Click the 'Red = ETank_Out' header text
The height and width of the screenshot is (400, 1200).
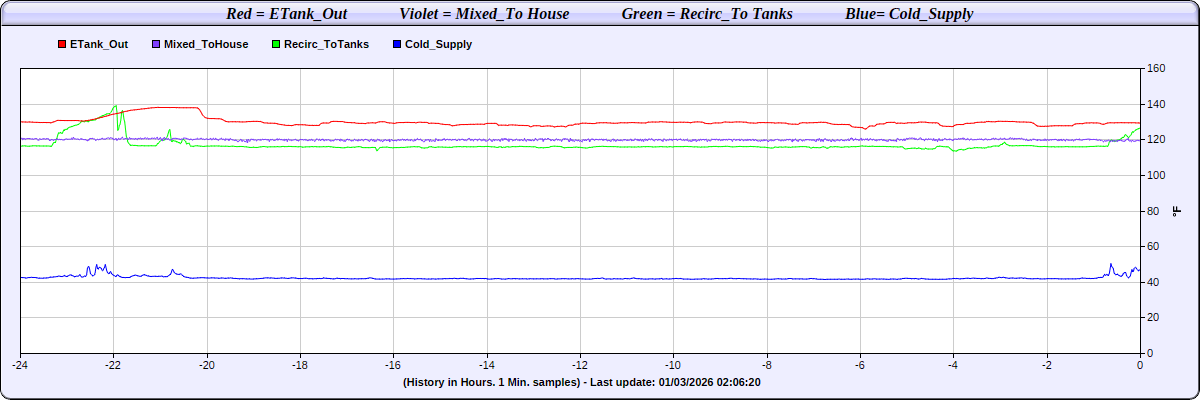tap(288, 14)
